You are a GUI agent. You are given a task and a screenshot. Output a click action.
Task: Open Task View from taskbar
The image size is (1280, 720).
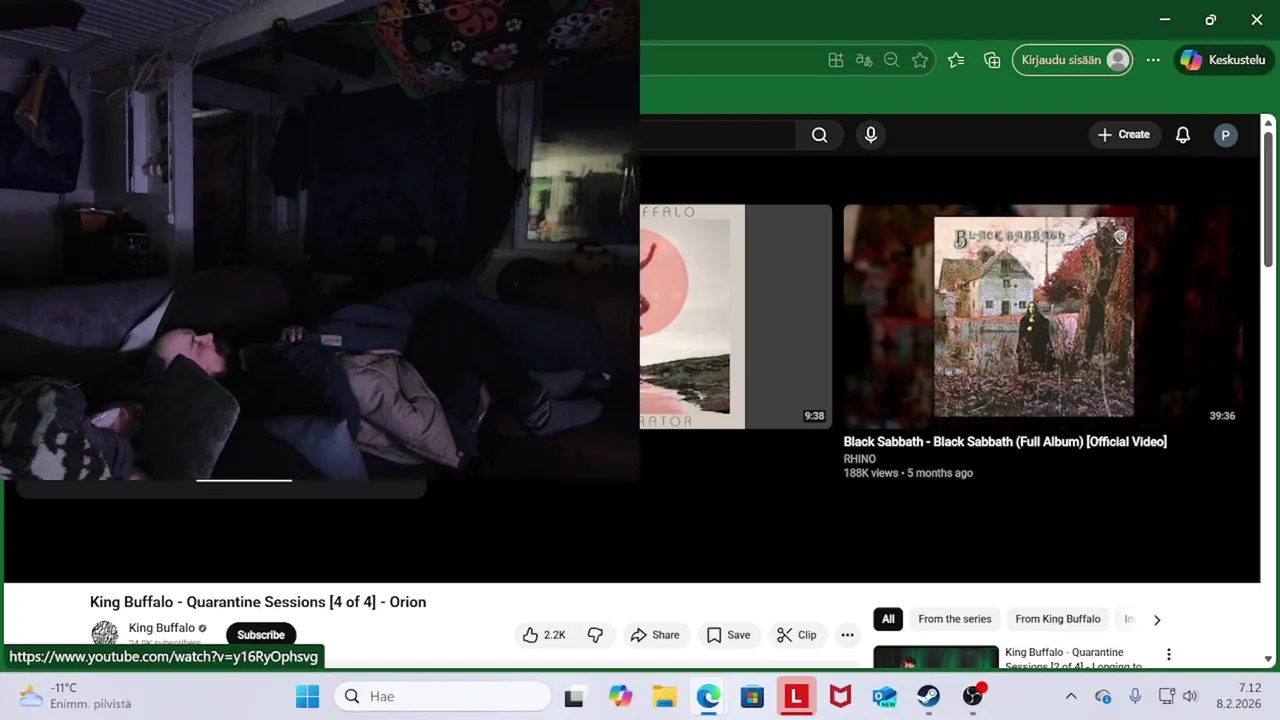[574, 697]
